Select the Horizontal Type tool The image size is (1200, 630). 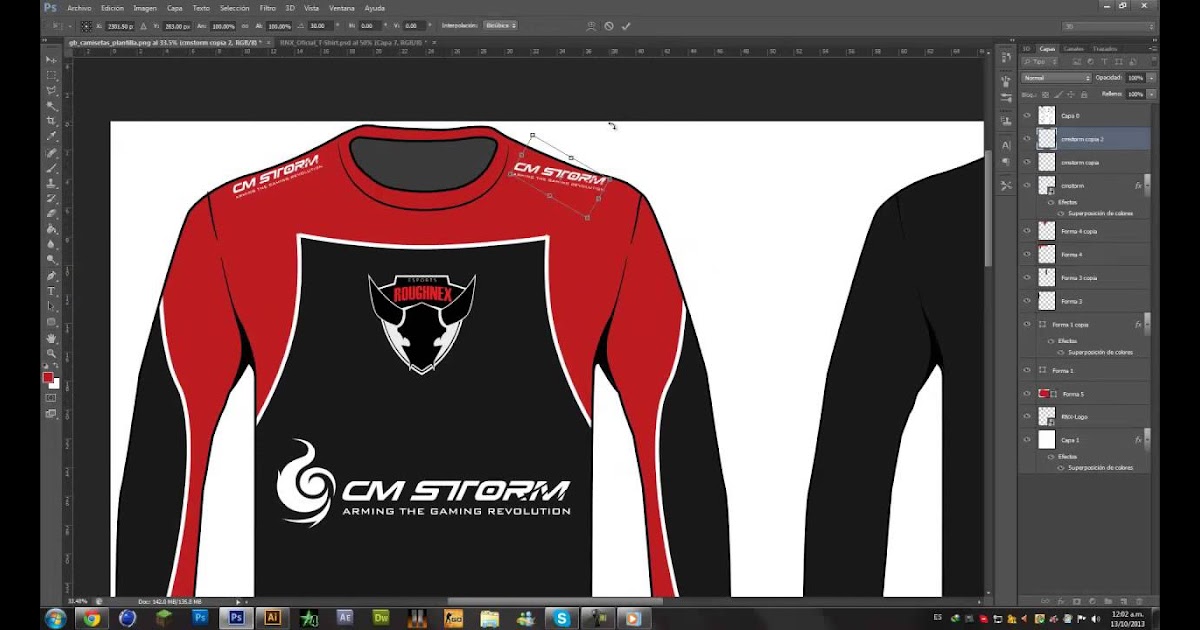[x=52, y=291]
